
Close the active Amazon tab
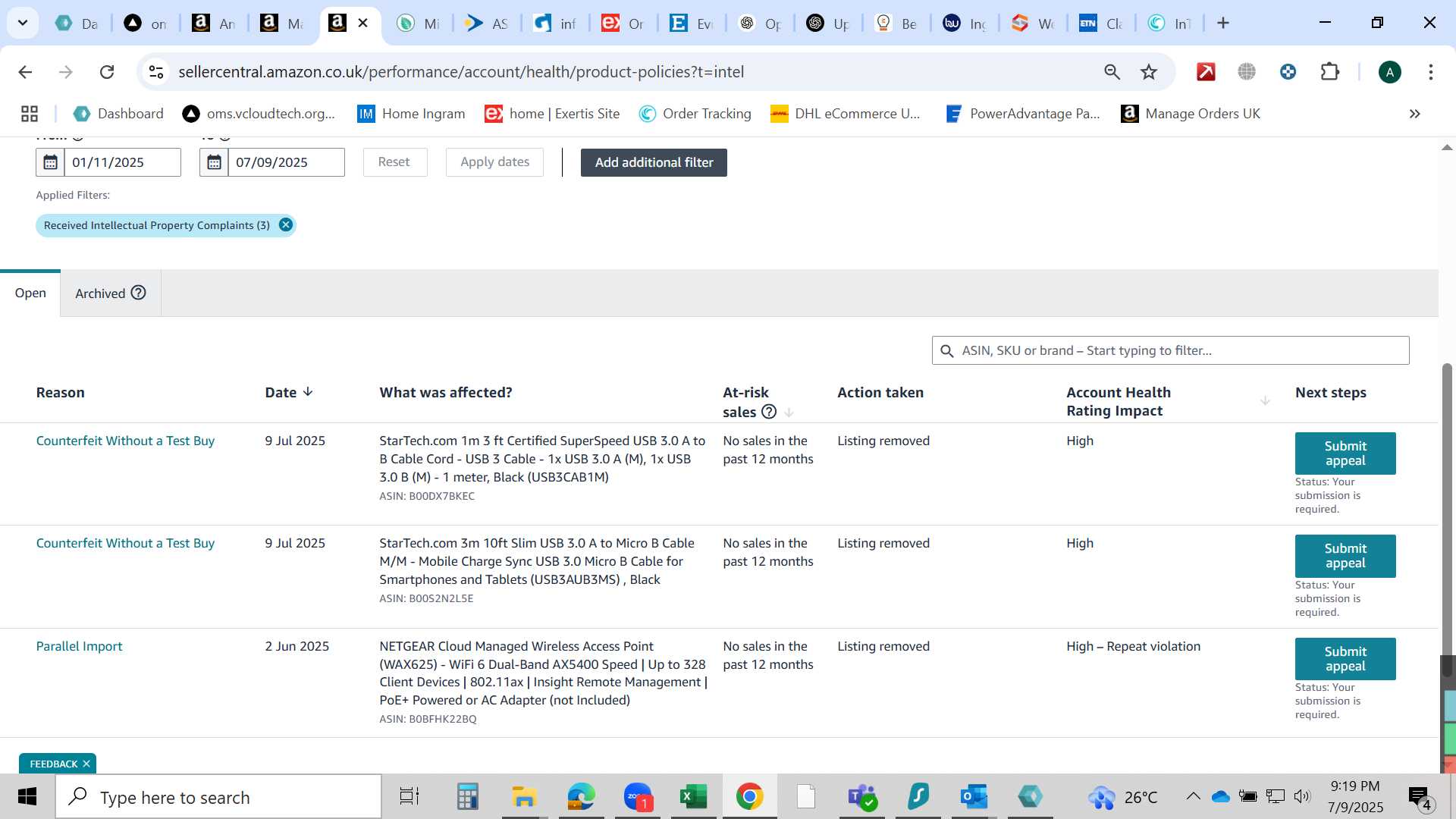(x=363, y=23)
